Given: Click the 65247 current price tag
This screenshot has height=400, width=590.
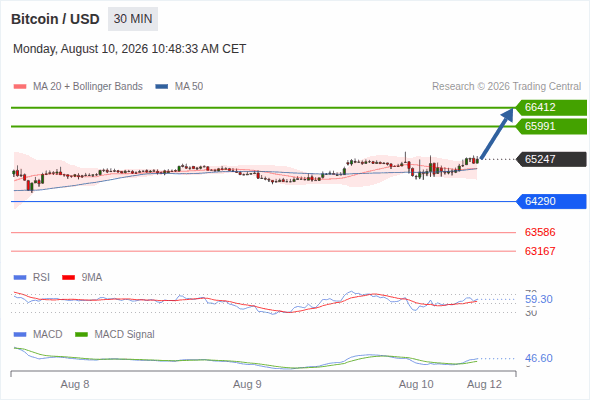Looking at the screenshot, I should point(551,159).
